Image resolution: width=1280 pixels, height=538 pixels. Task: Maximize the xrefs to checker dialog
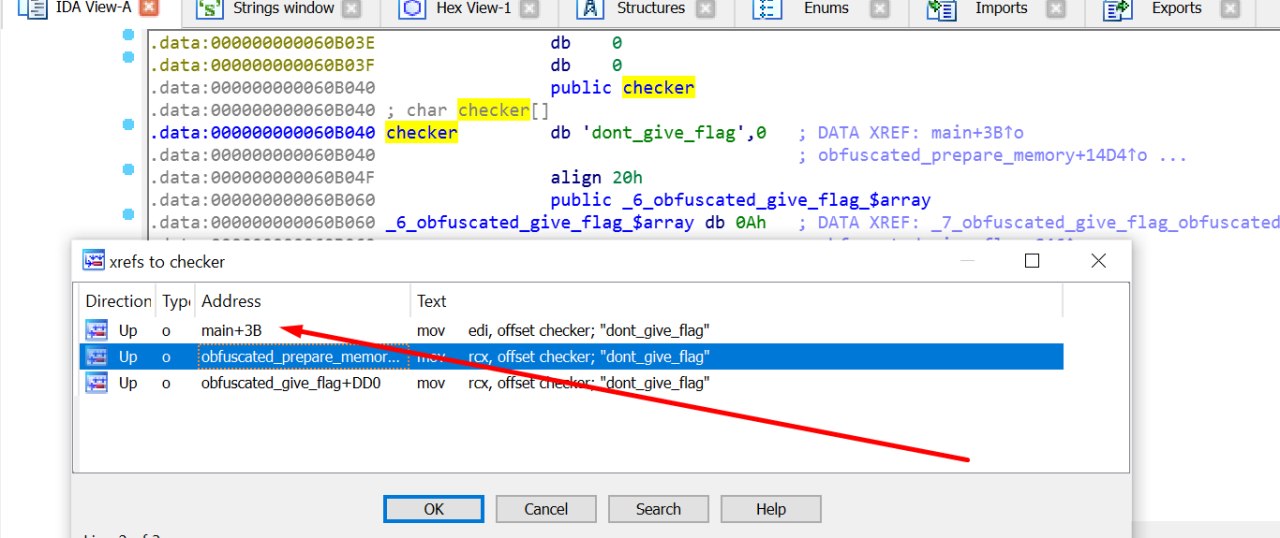[x=1032, y=261]
